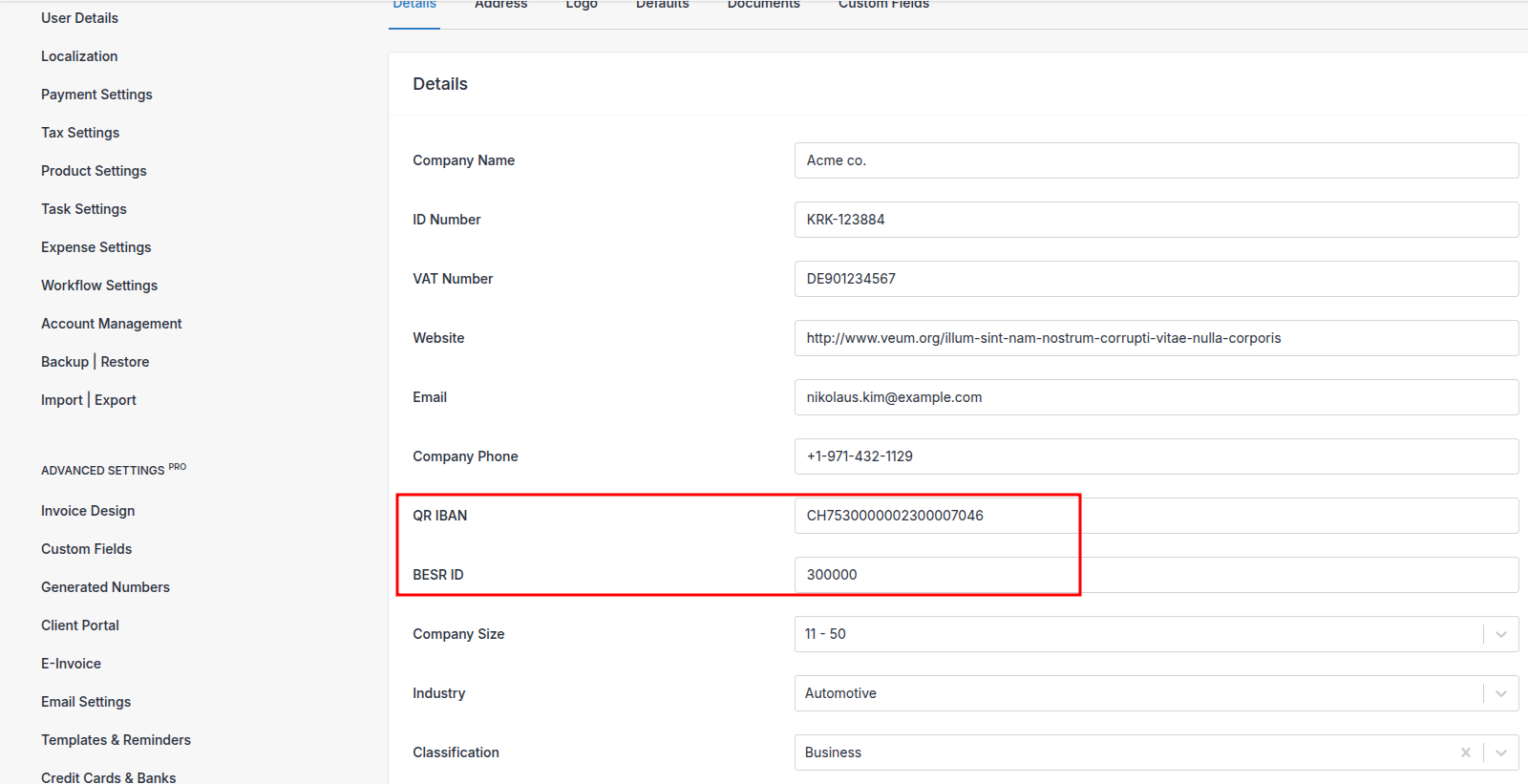Open the Classification dropdown chevron

1500,752
